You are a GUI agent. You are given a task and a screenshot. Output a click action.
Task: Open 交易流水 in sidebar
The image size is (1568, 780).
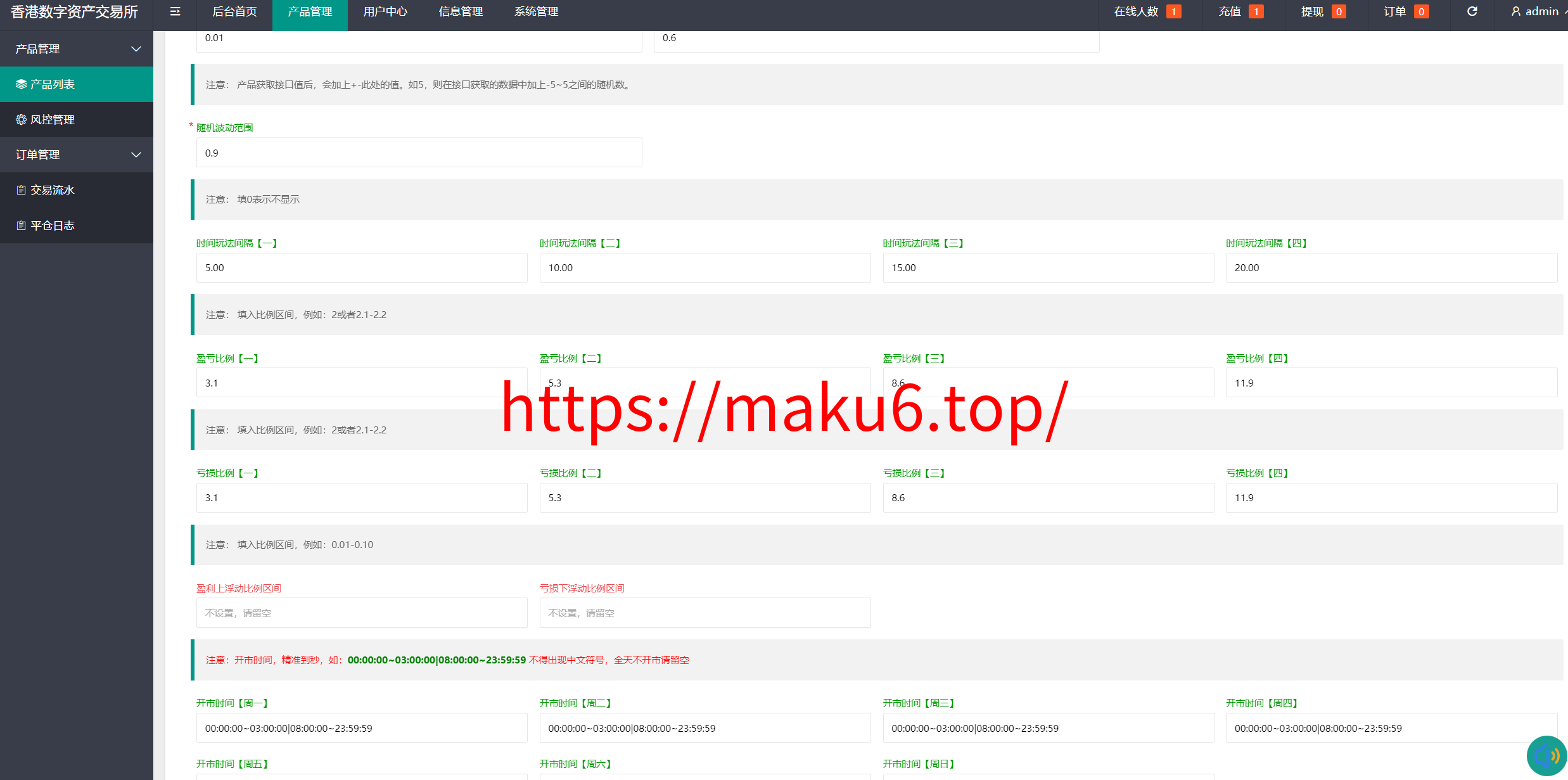77,190
